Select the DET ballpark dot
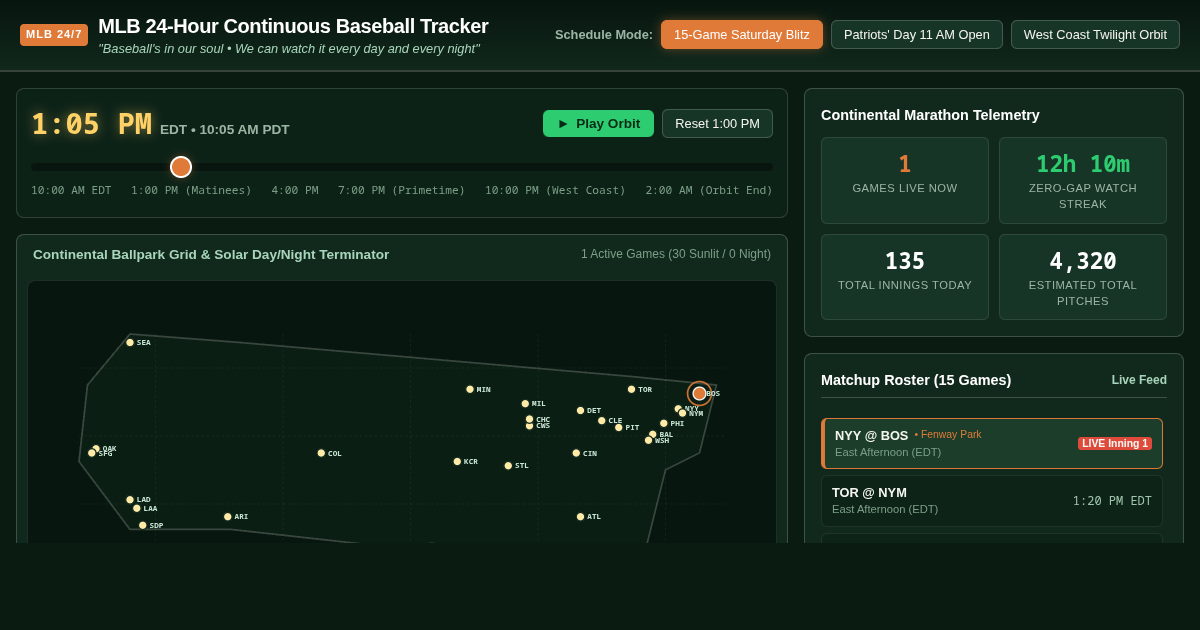The width and height of the screenshot is (1200, 630). (580, 411)
